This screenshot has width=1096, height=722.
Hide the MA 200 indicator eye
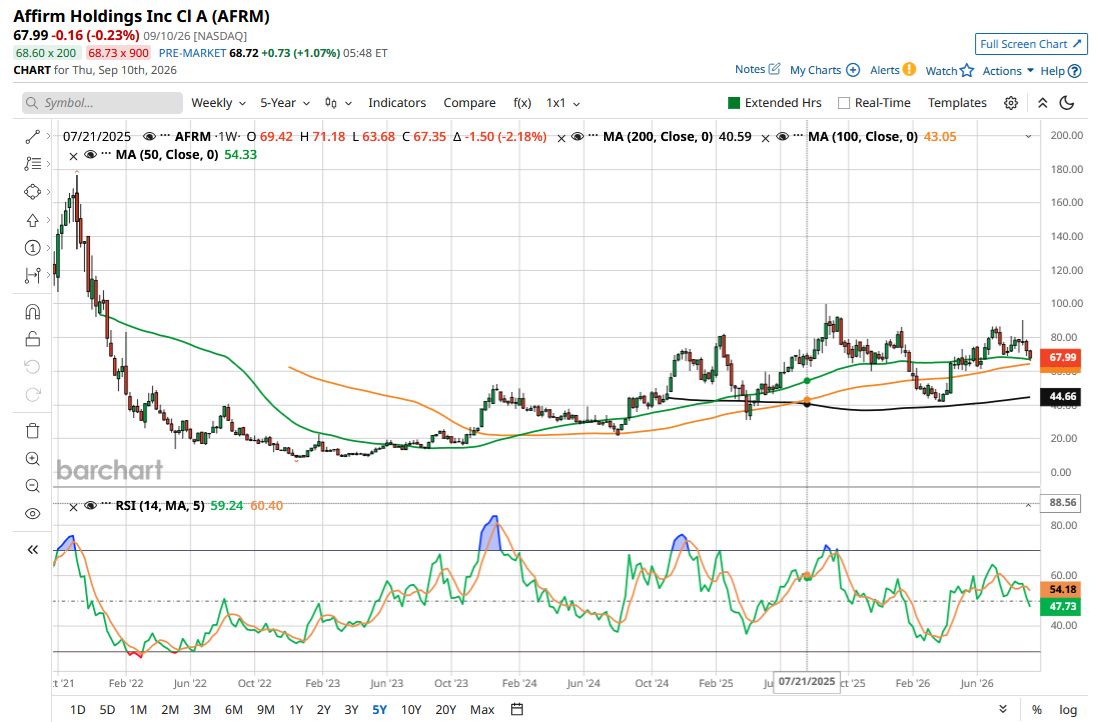point(577,137)
